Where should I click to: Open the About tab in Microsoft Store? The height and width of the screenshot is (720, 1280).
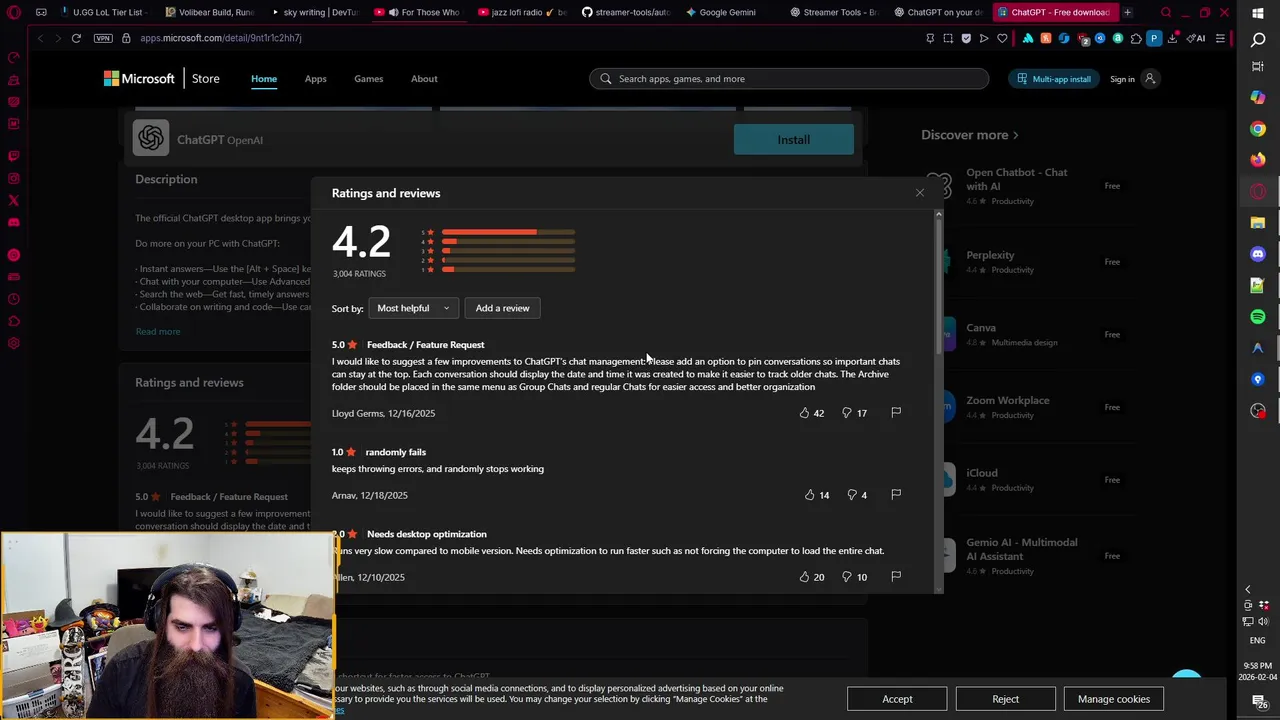[424, 79]
